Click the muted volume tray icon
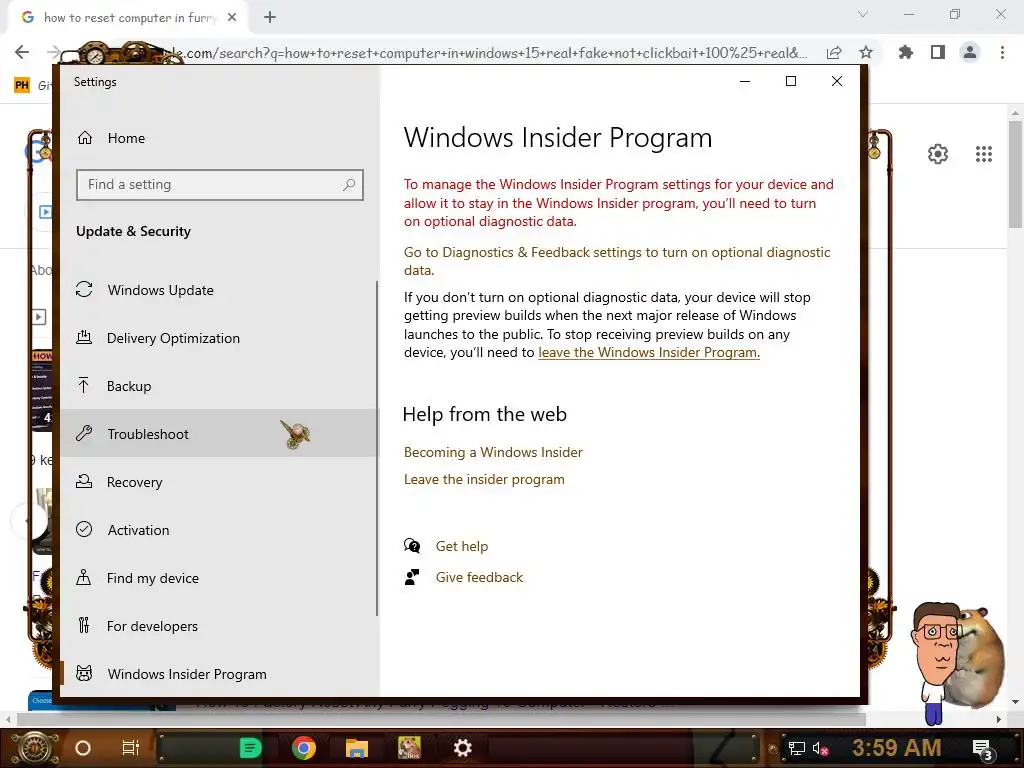This screenshot has height=768, width=1024. pos(820,748)
